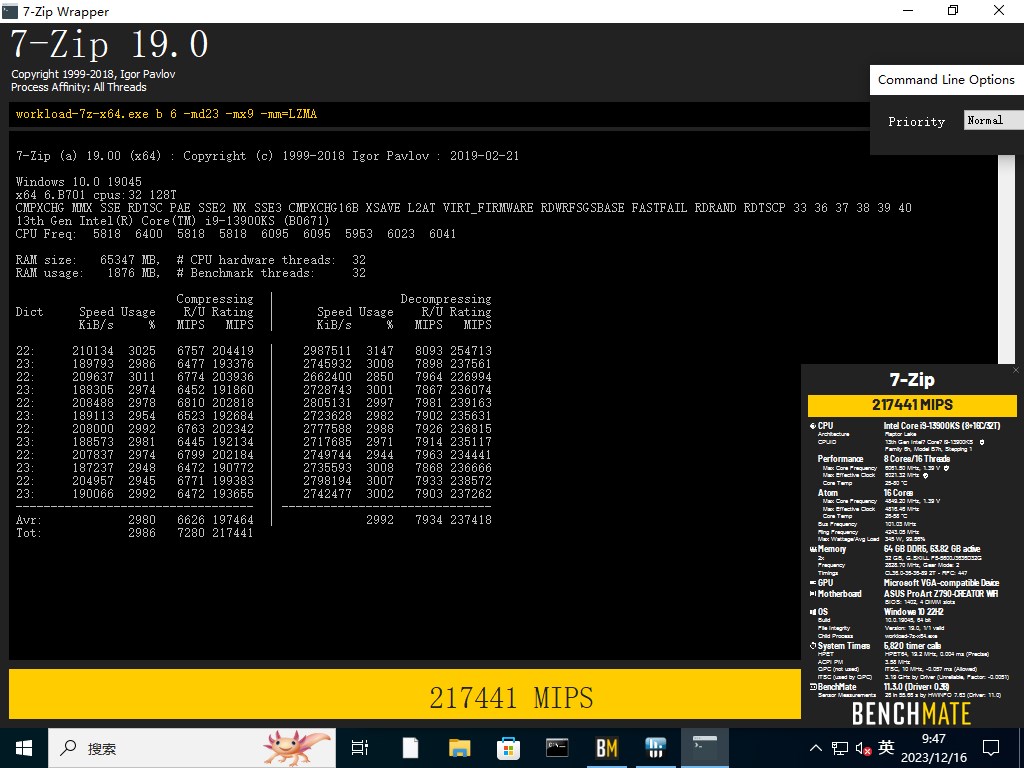Click the System Timers clock icon
The width and height of the screenshot is (1024, 768).
[813, 646]
